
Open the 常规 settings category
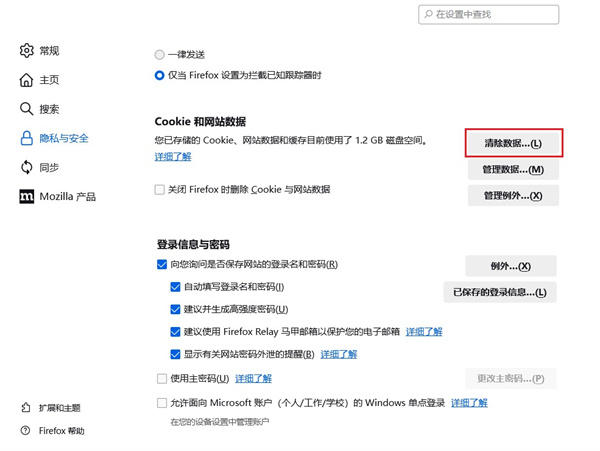49,50
